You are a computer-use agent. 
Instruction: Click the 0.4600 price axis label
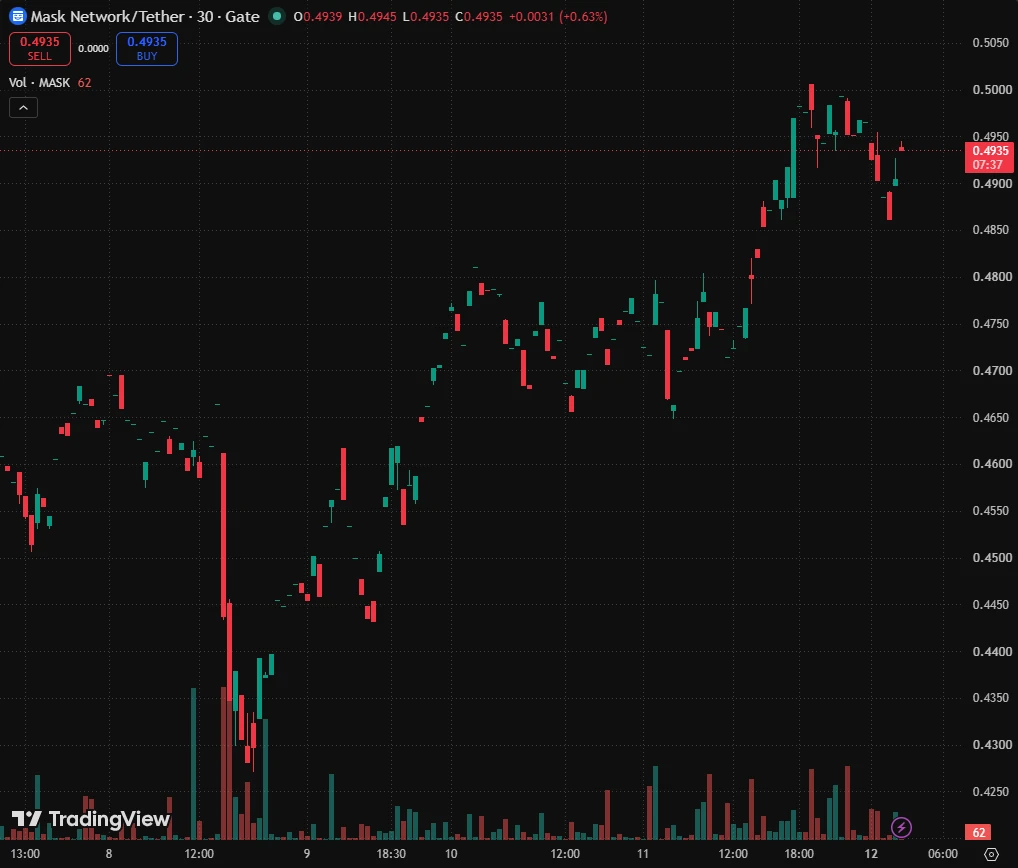[x=991, y=464]
